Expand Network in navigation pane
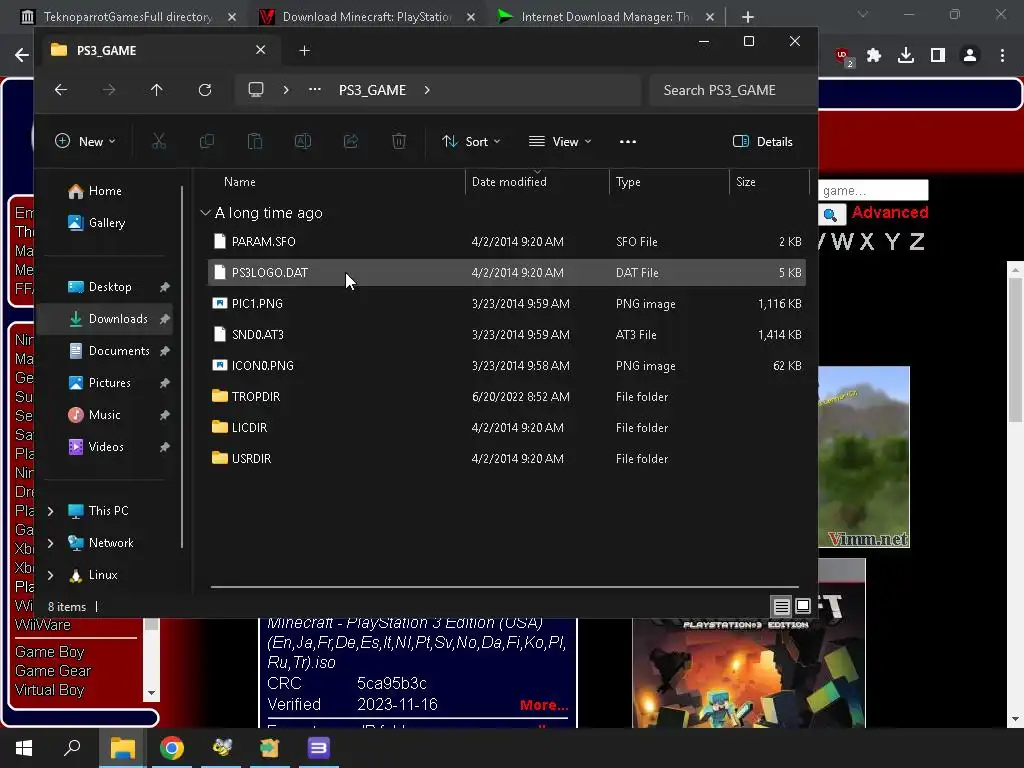 (x=51, y=543)
